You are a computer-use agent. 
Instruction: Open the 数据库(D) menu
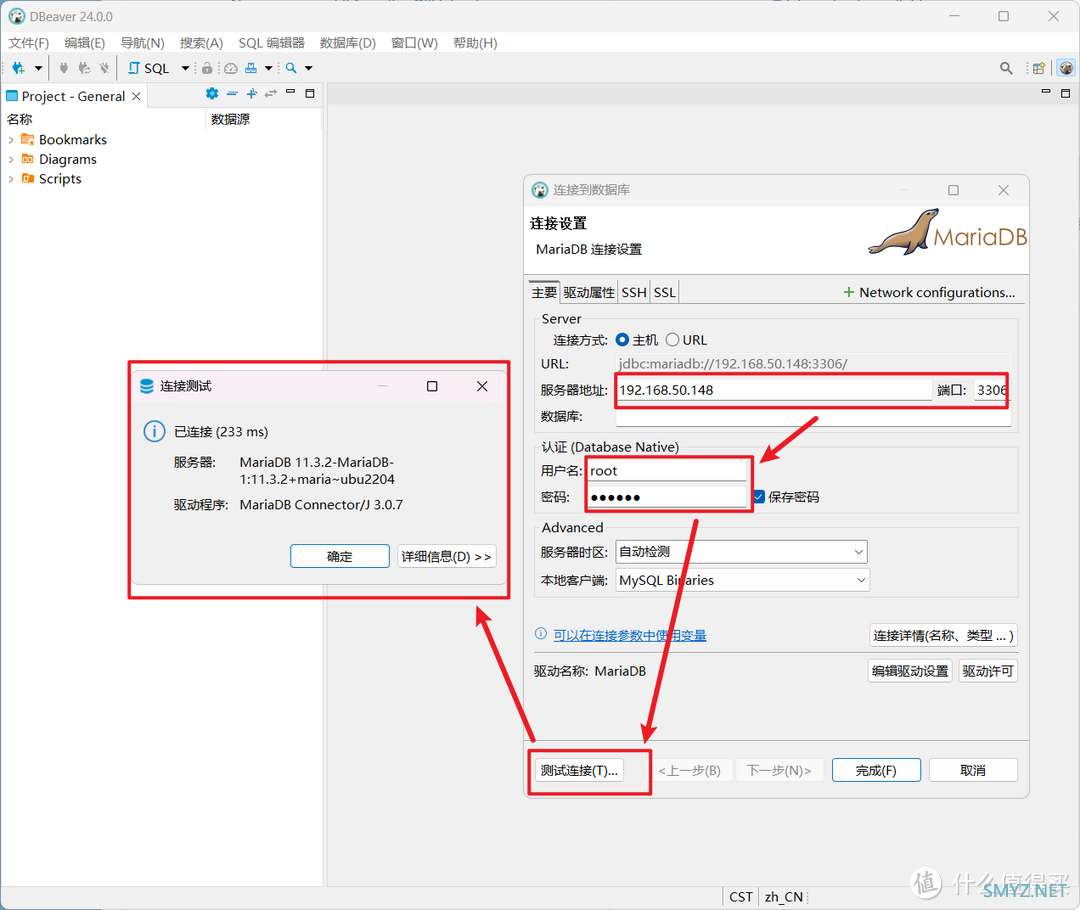pos(348,43)
